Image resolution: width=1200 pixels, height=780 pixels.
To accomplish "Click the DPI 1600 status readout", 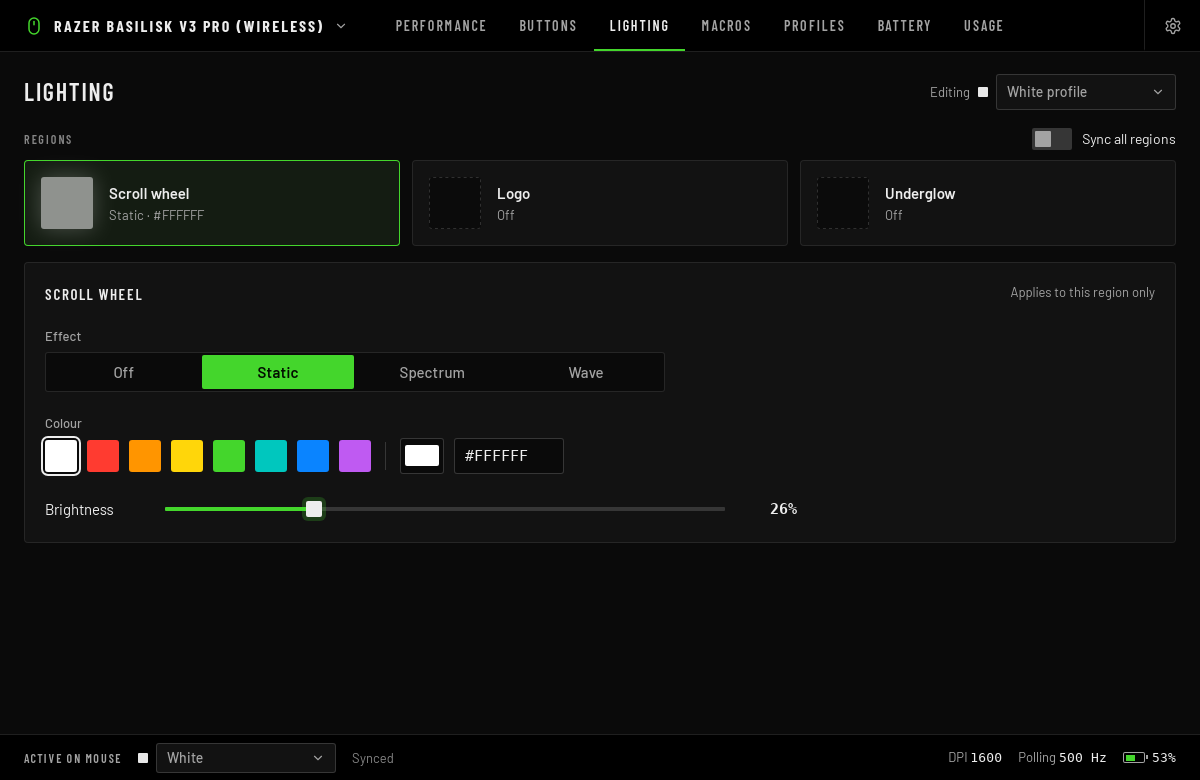I will click(975, 758).
